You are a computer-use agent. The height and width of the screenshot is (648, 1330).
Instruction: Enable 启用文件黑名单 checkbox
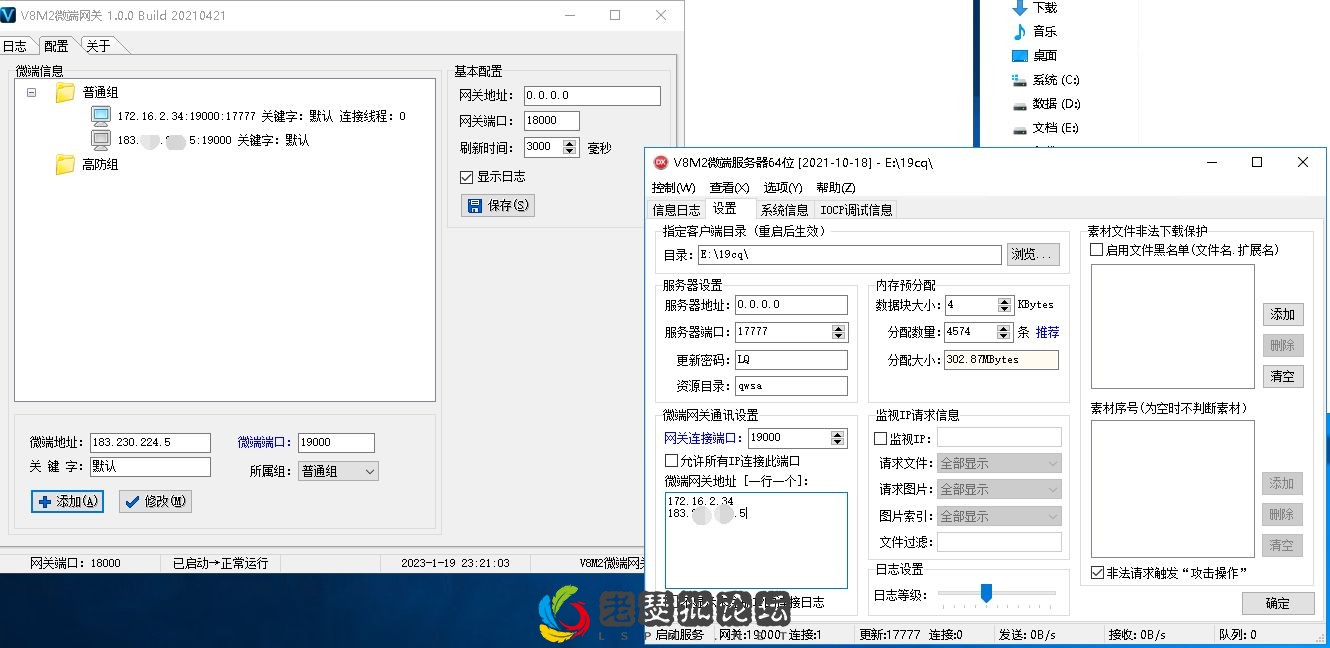coord(1097,250)
